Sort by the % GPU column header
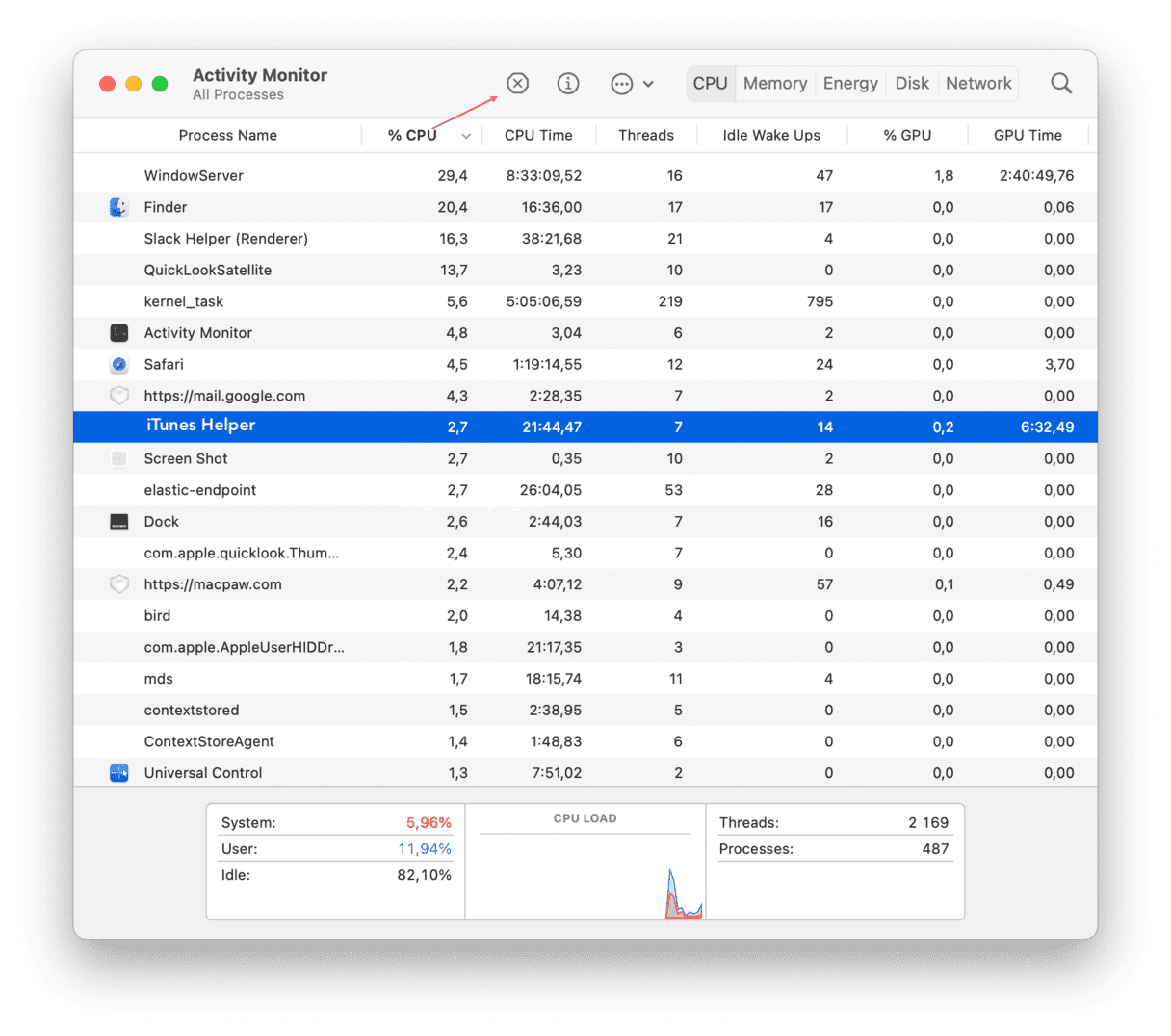Image resolution: width=1171 pixels, height=1036 pixels. coord(907,136)
